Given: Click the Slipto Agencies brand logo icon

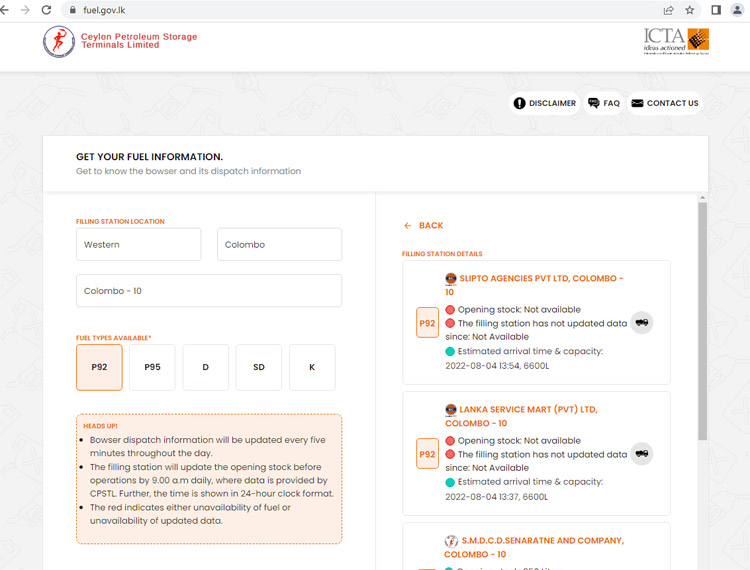Looking at the screenshot, I should click(x=451, y=278).
